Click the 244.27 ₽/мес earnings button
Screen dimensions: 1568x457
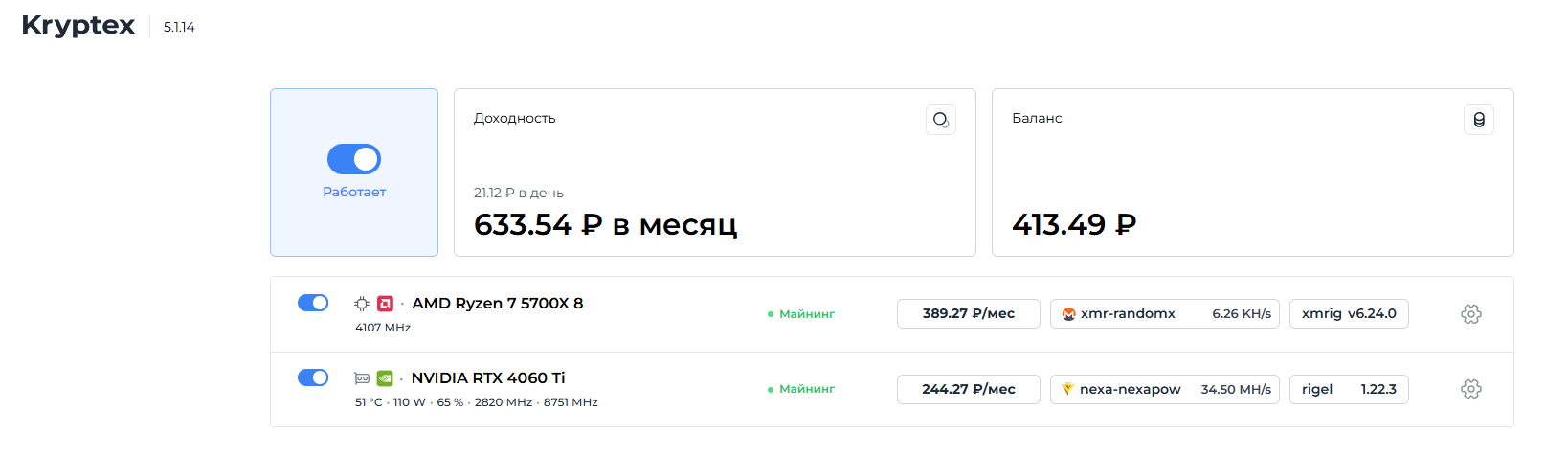point(968,389)
